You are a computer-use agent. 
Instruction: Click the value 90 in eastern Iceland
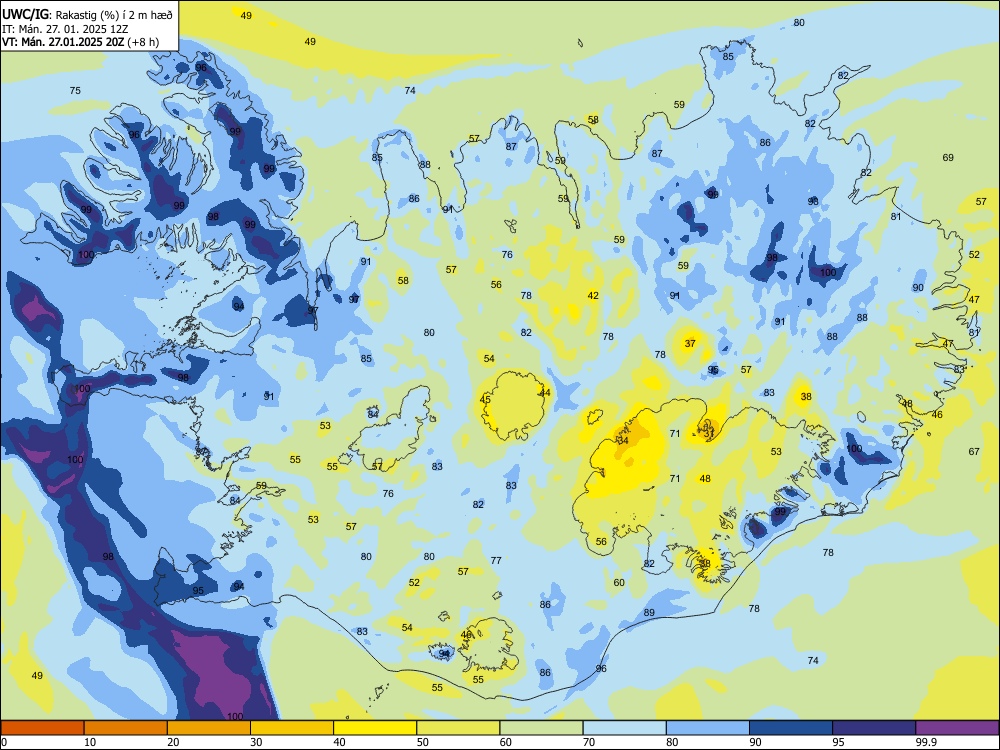click(918, 288)
